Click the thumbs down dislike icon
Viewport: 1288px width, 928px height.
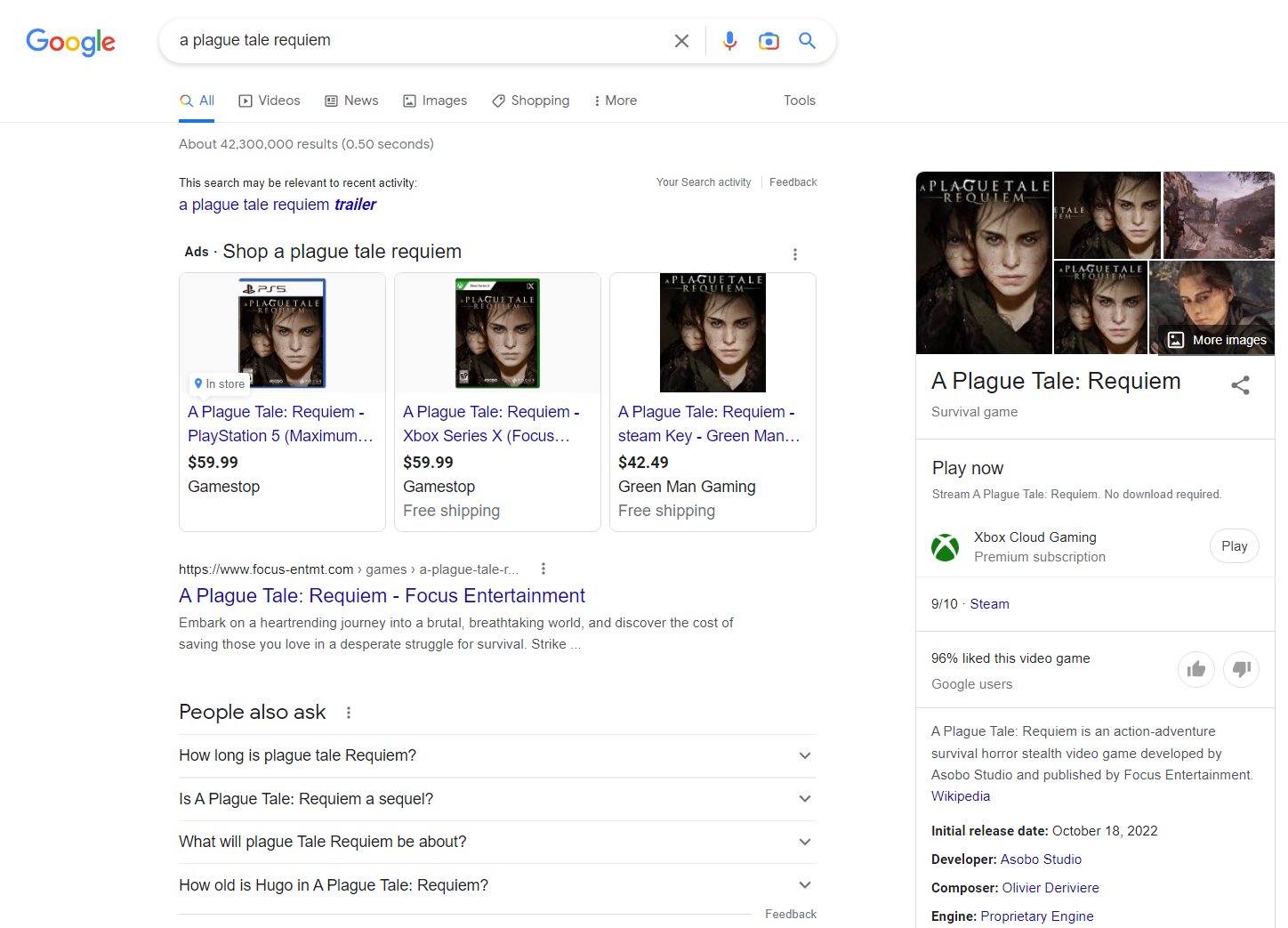click(x=1241, y=669)
